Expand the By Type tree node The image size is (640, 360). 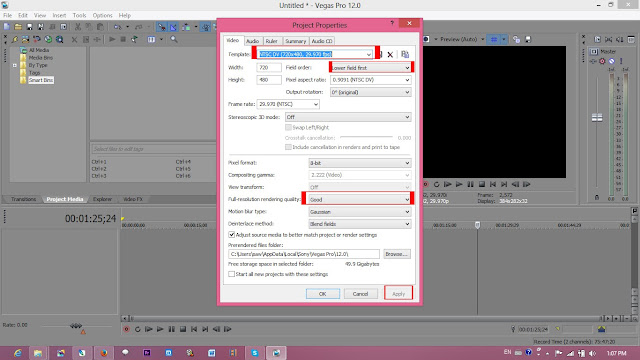click(15, 65)
